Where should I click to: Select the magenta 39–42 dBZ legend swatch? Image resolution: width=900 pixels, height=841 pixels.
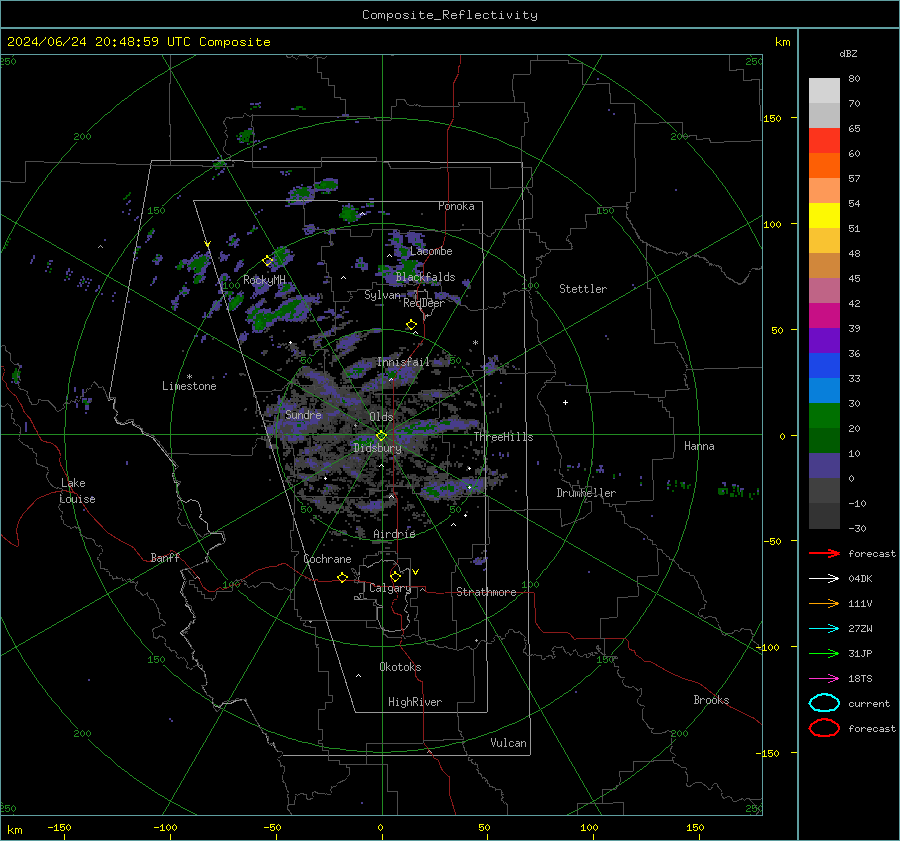[824, 316]
